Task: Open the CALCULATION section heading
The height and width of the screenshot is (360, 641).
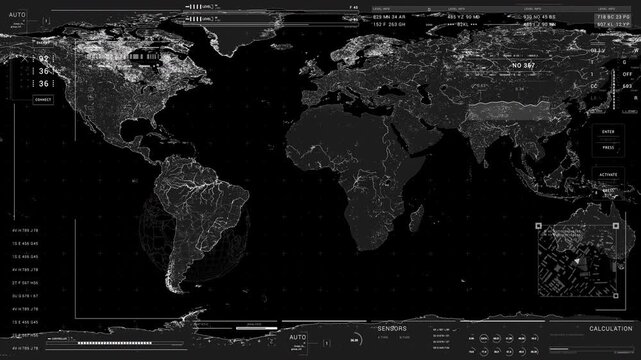Action: (611, 329)
